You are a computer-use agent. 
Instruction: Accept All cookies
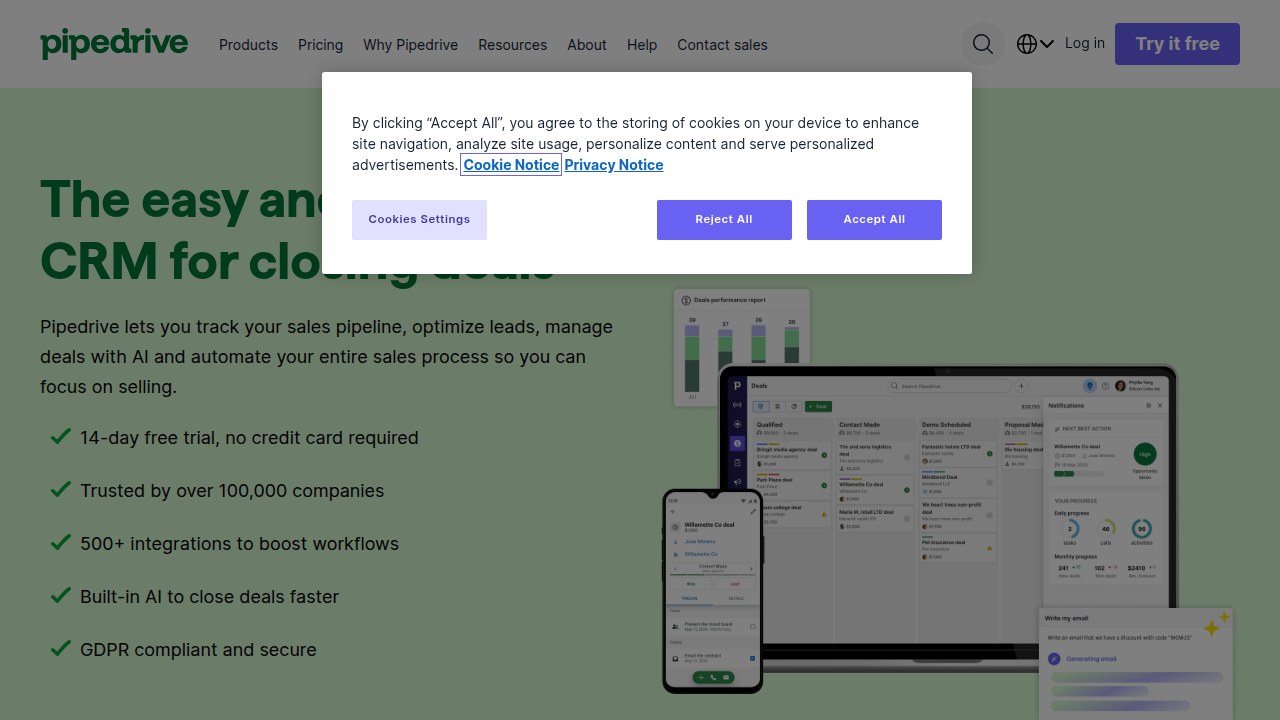(874, 220)
